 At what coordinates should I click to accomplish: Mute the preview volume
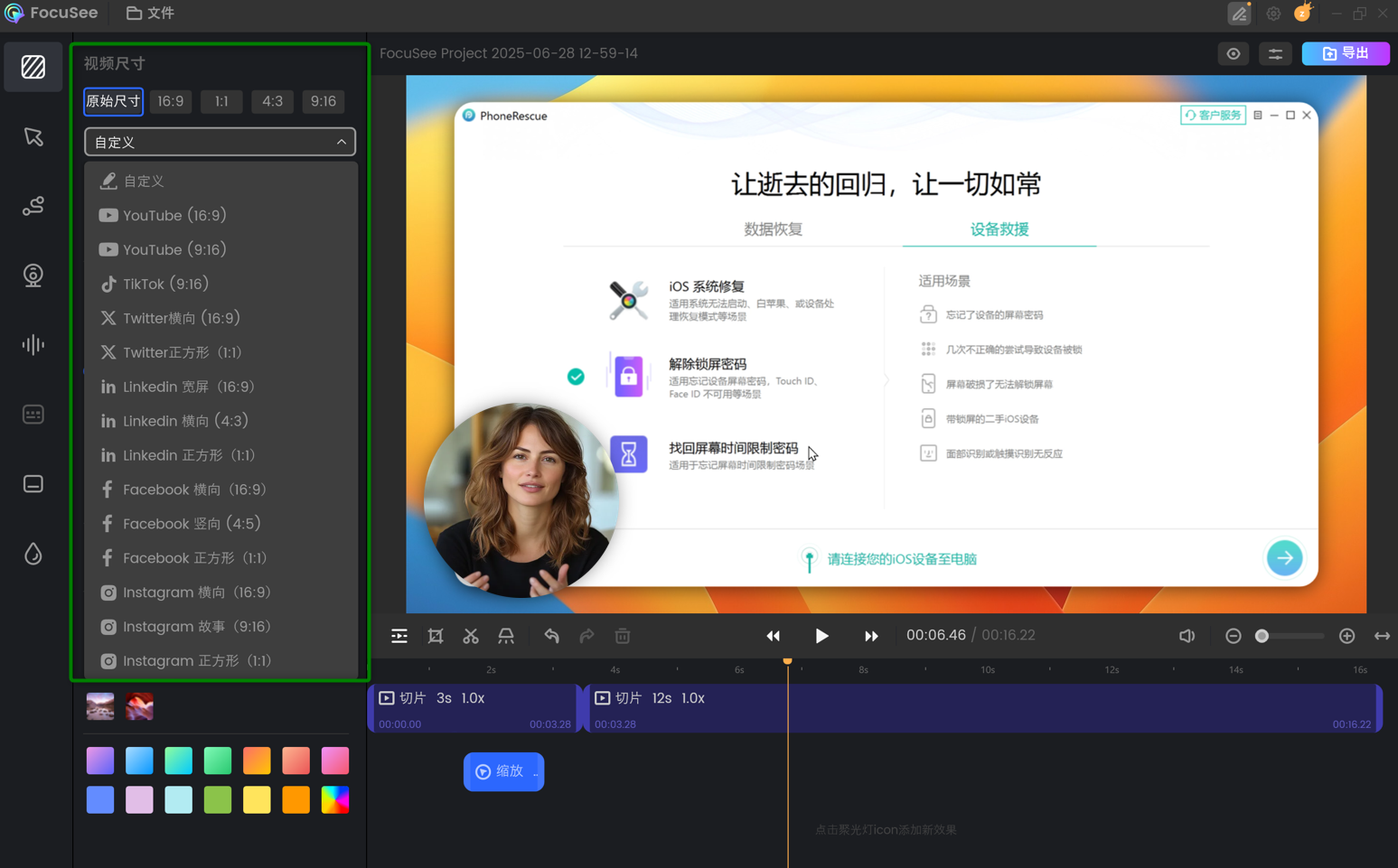(1187, 636)
